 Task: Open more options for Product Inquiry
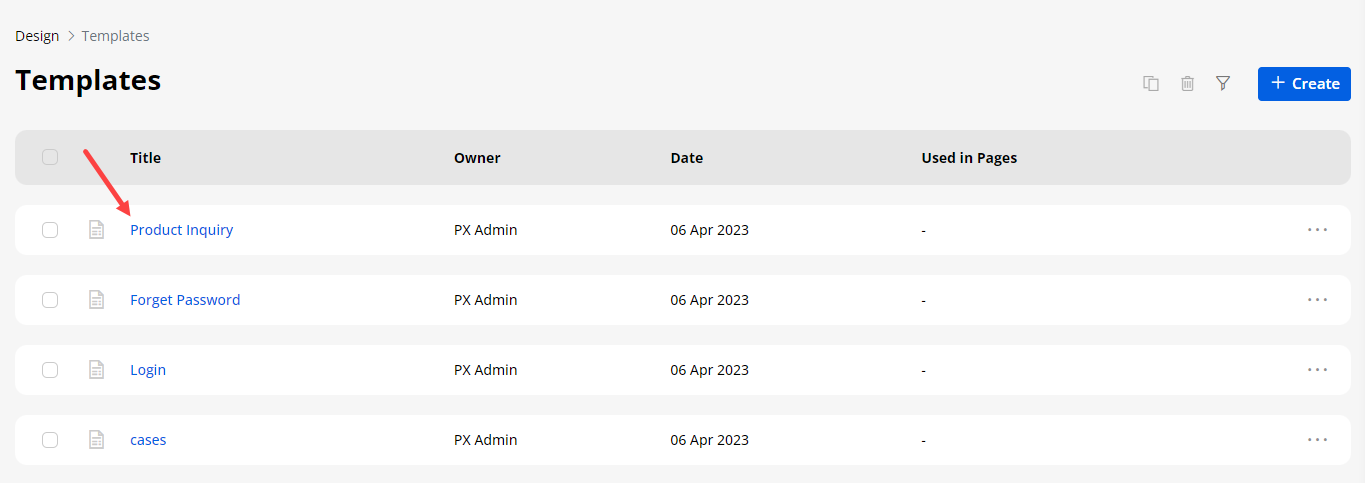coord(1317,230)
